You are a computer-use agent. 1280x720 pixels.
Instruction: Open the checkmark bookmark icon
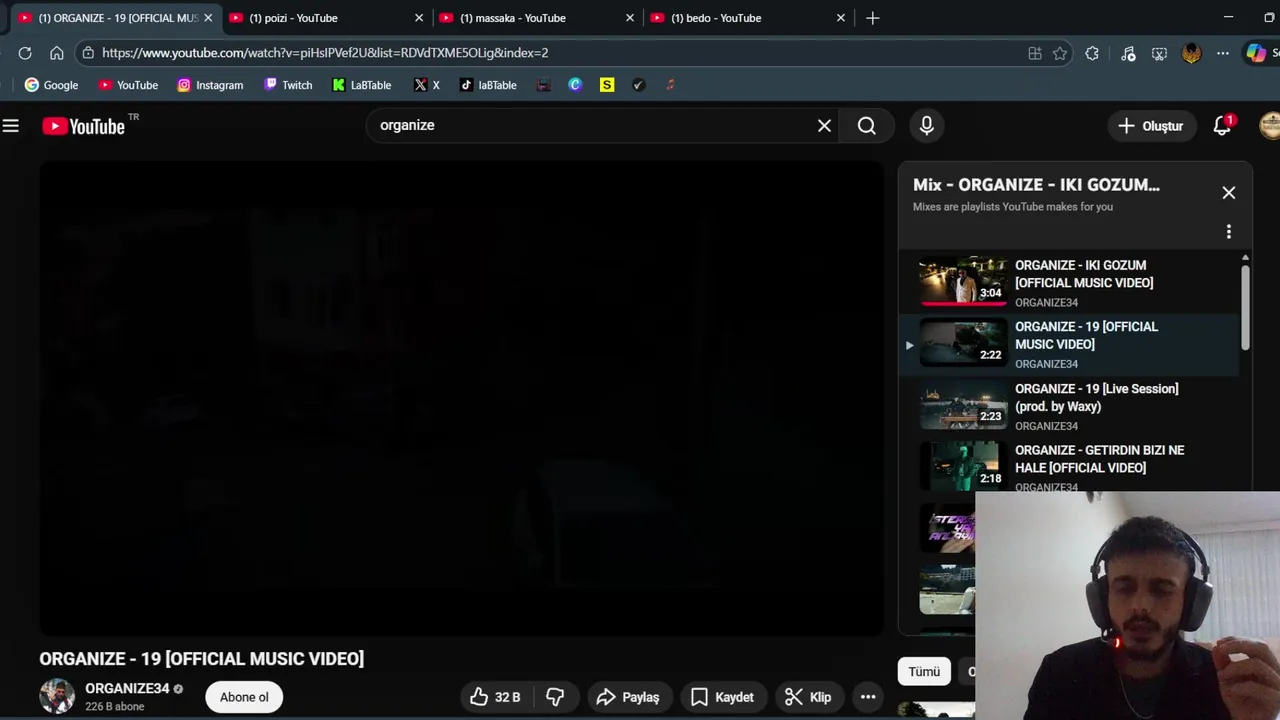[638, 85]
